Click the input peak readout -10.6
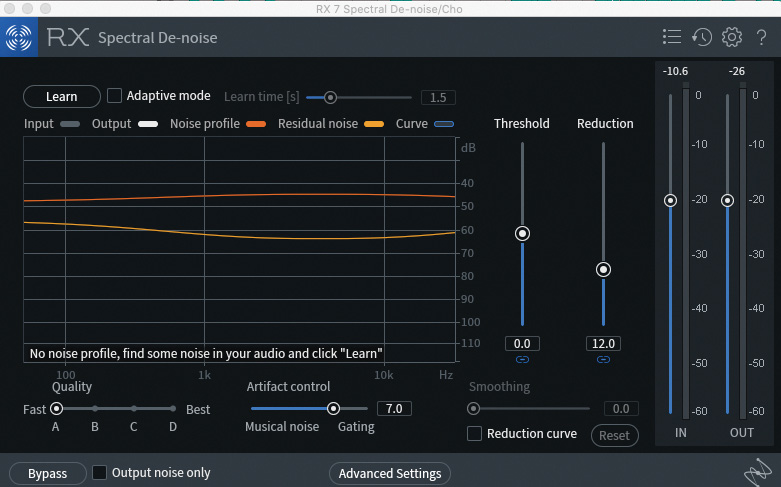Viewport: 781px width, 487px height. point(675,71)
